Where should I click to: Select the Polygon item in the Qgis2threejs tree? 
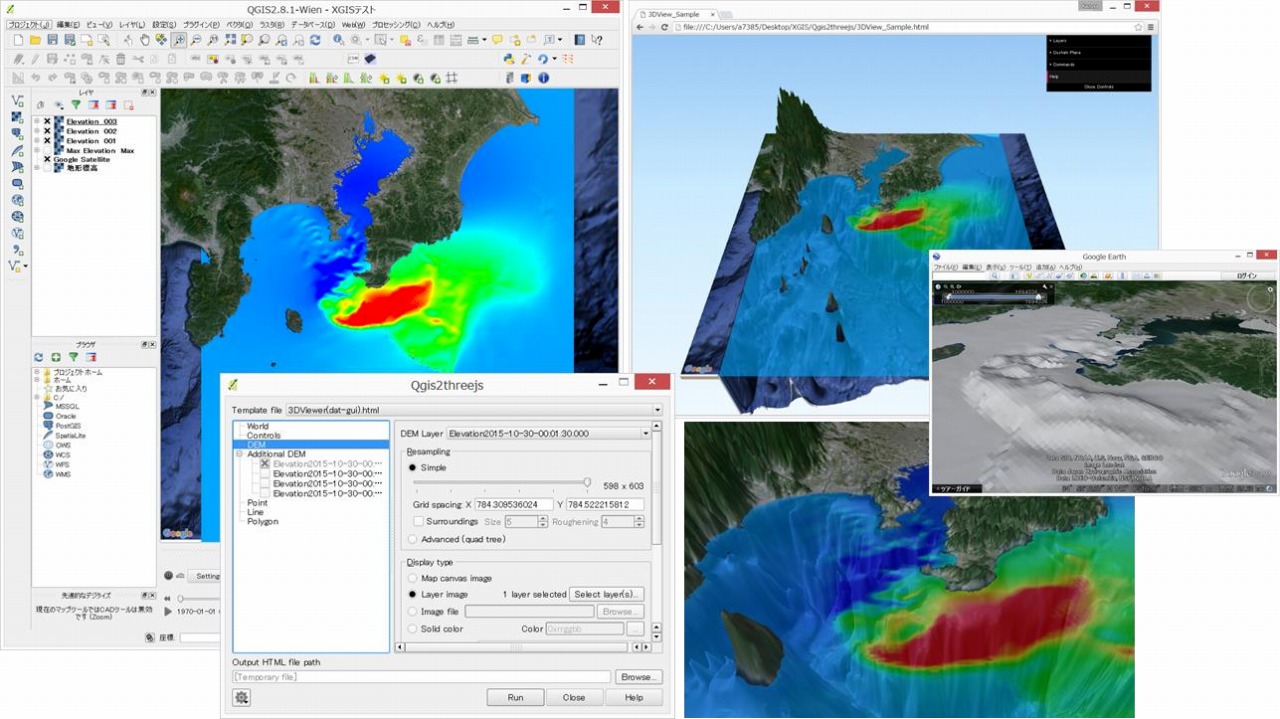pyautogui.click(x=262, y=521)
